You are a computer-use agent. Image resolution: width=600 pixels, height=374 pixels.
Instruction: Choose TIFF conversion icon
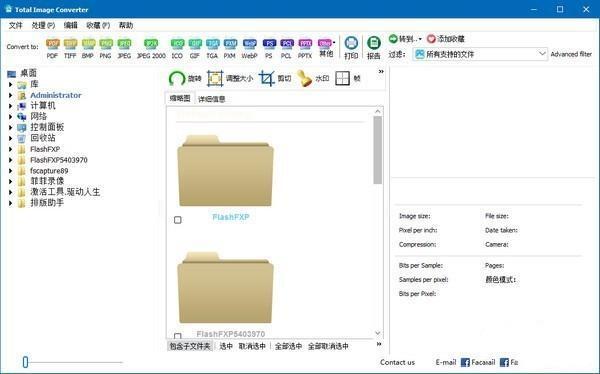coord(70,48)
